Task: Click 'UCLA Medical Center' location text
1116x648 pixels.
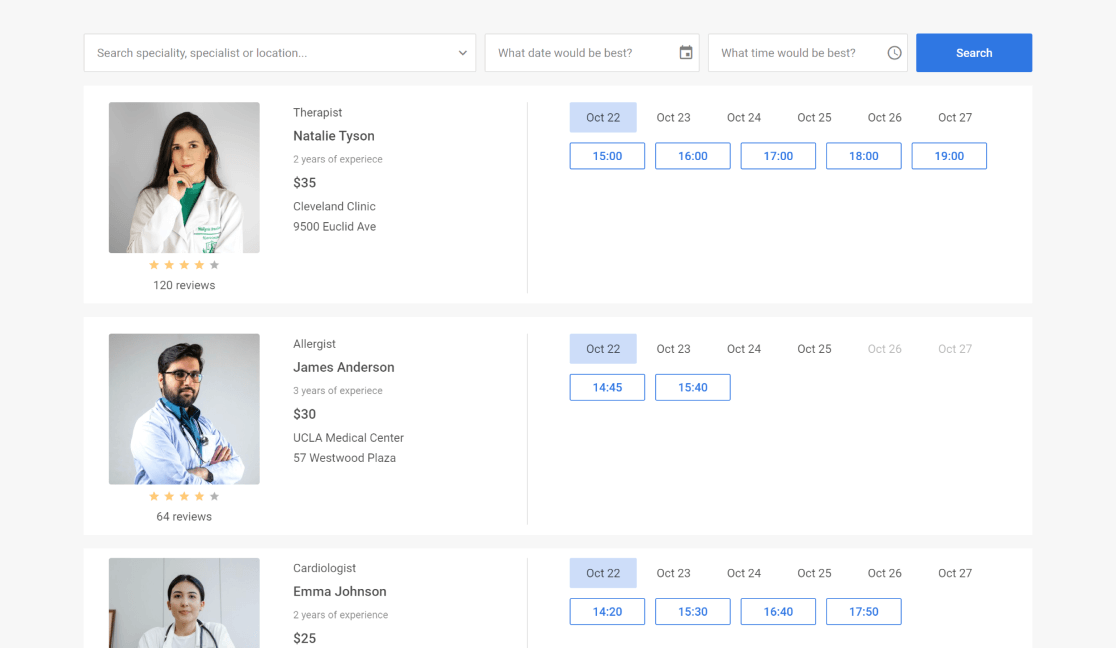Action: click(349, 438)
